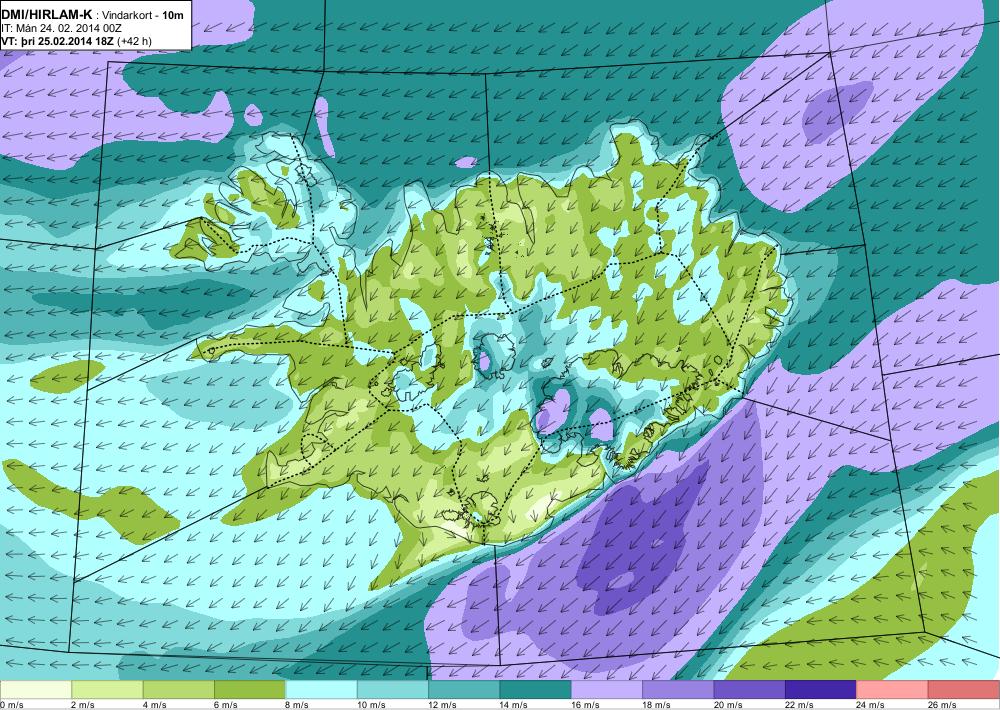Click the olive green 6–8 m/s legend swatch
1000x710 pixels.
click(250, 690)
